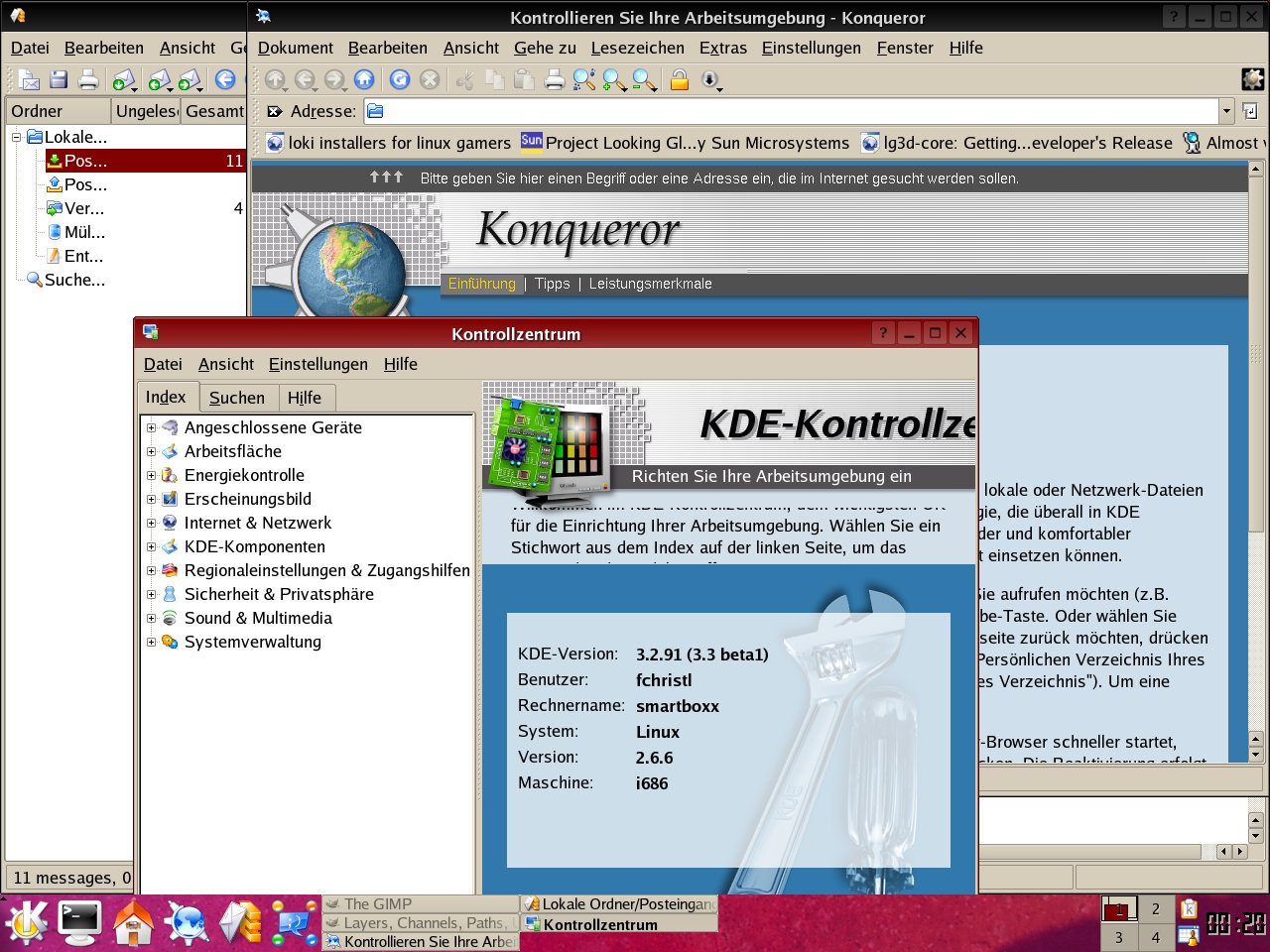Open the Home folder from the panel
Image resolution: width=1270 pixels, height=952 pixels.
tap(133, 923)
